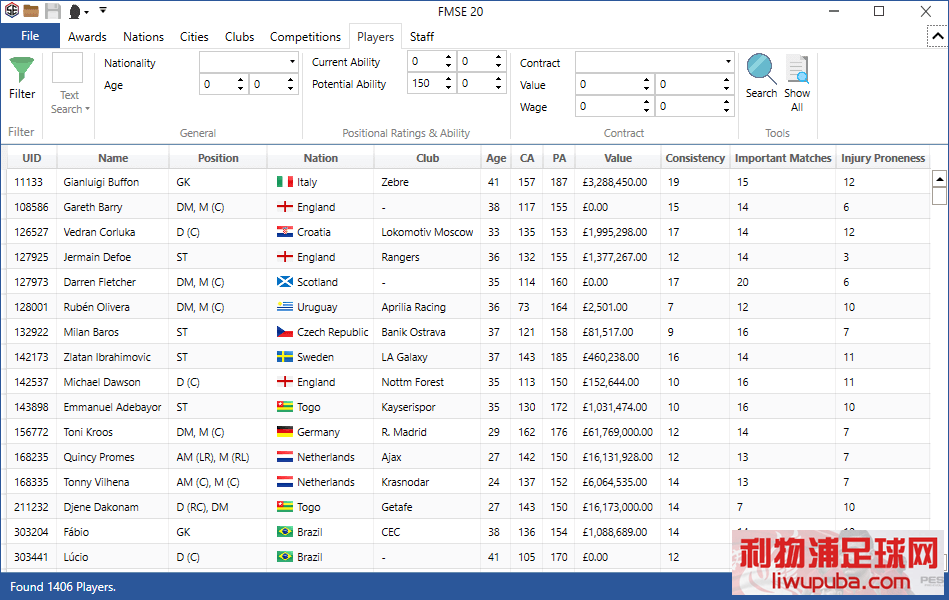949x600 pixels.
Task: Click the Croatia flag icon
Action: (x=285, y=232)
